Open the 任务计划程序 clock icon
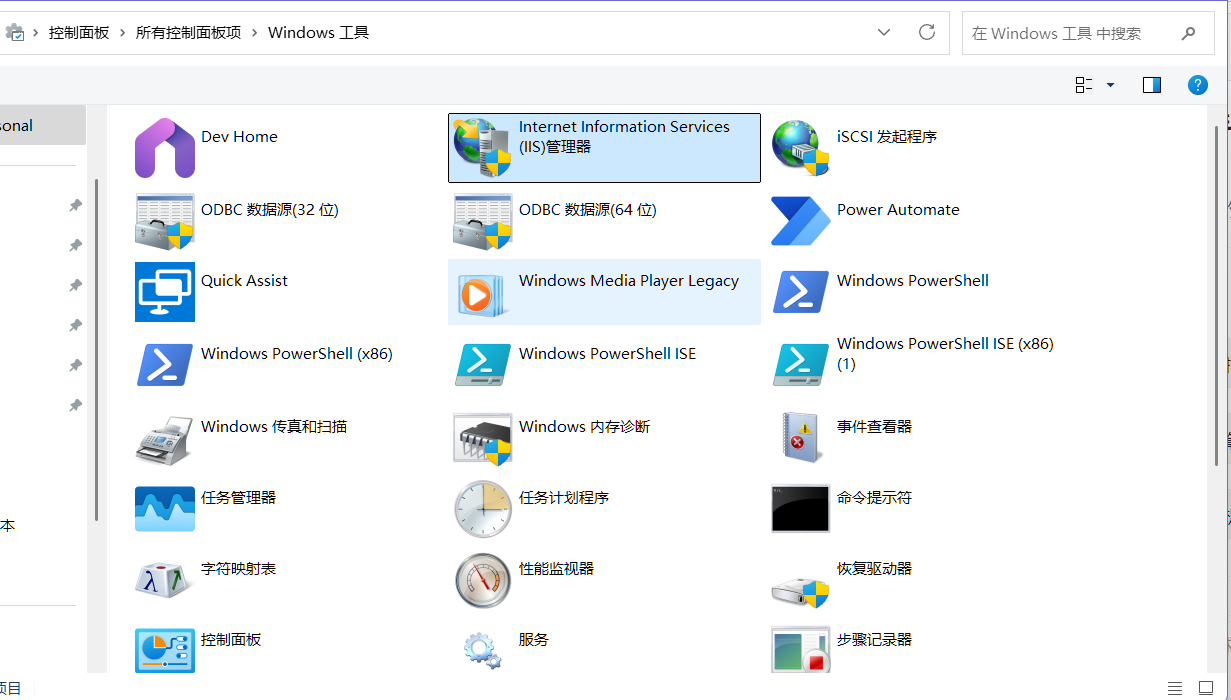Image resolution: width=1231 pixels, height=700 pixels. click(483, 509)
